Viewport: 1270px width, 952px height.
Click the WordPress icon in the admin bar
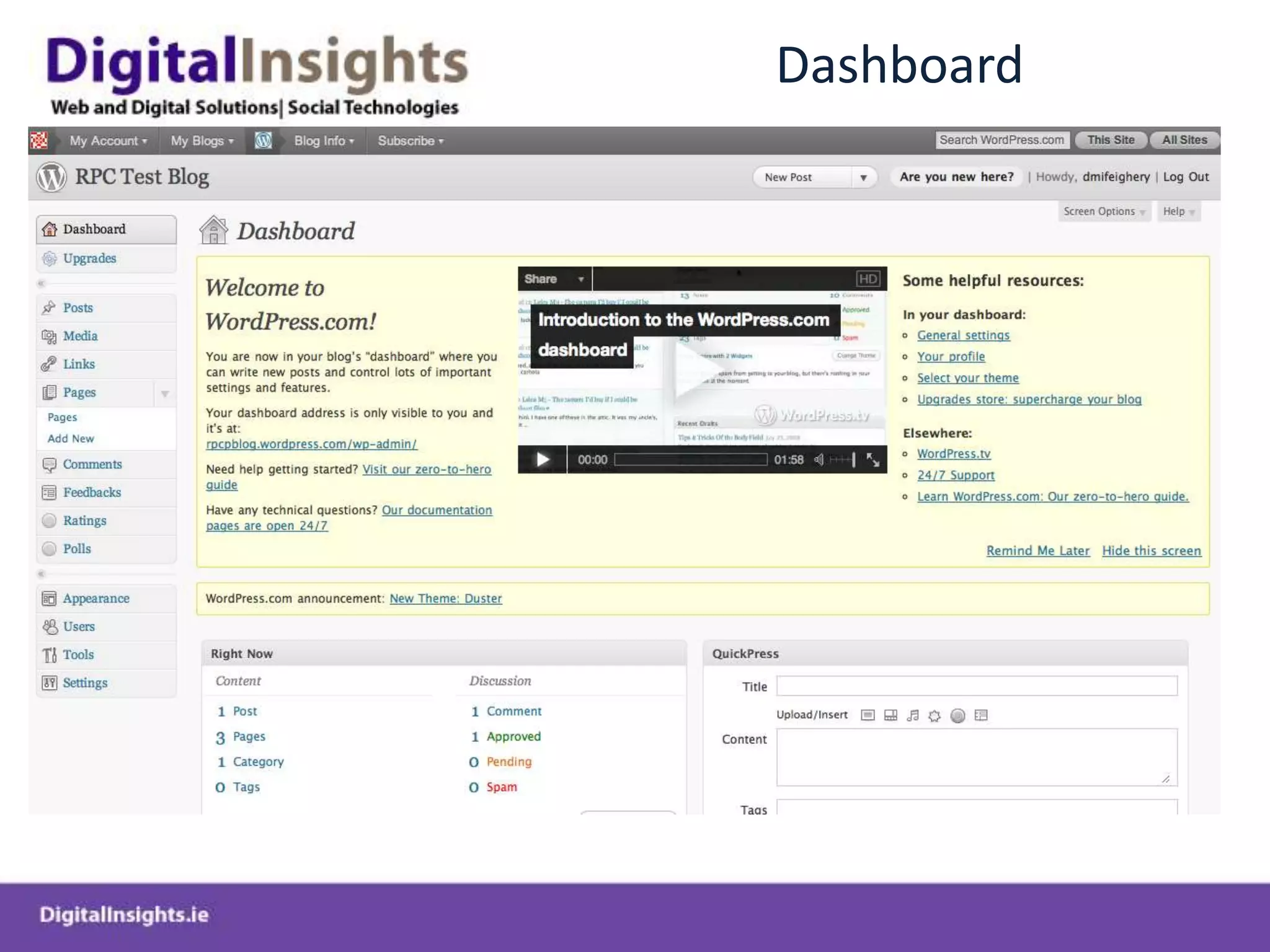(263, 141)
